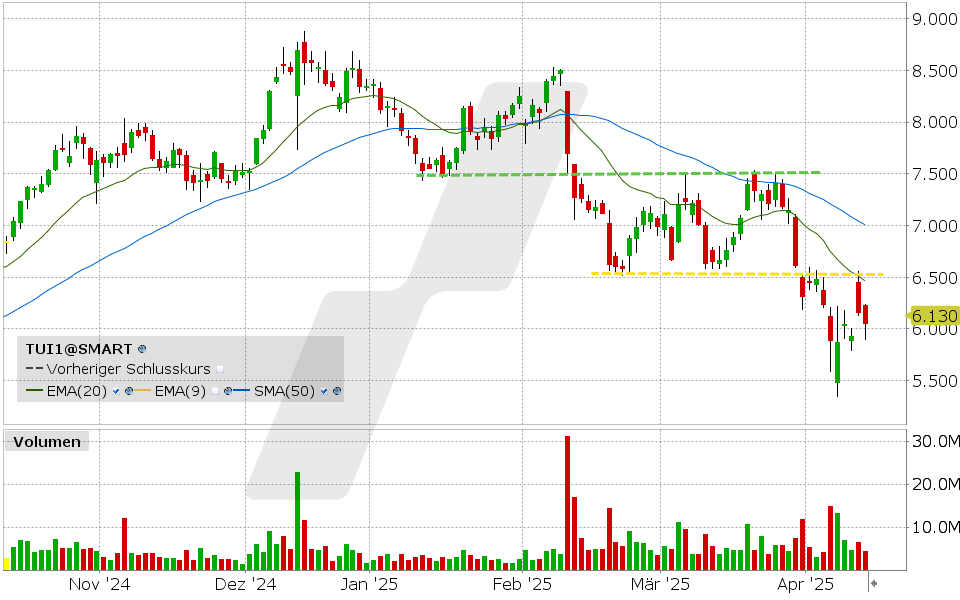Click the blue SMA(50) line swatch
This screenshot has height=600, width=960.
[x=242, y=391]
